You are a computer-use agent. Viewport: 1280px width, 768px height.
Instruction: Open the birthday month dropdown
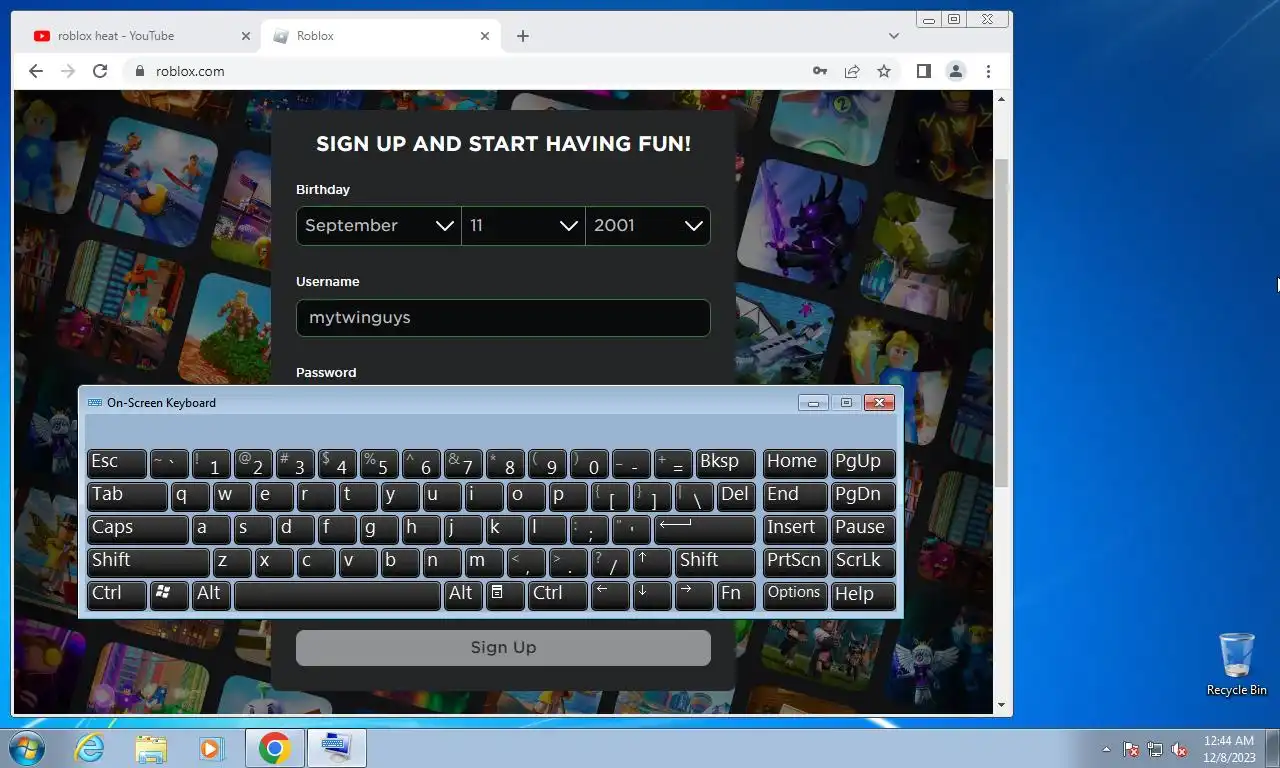click(x=379, y=226)
